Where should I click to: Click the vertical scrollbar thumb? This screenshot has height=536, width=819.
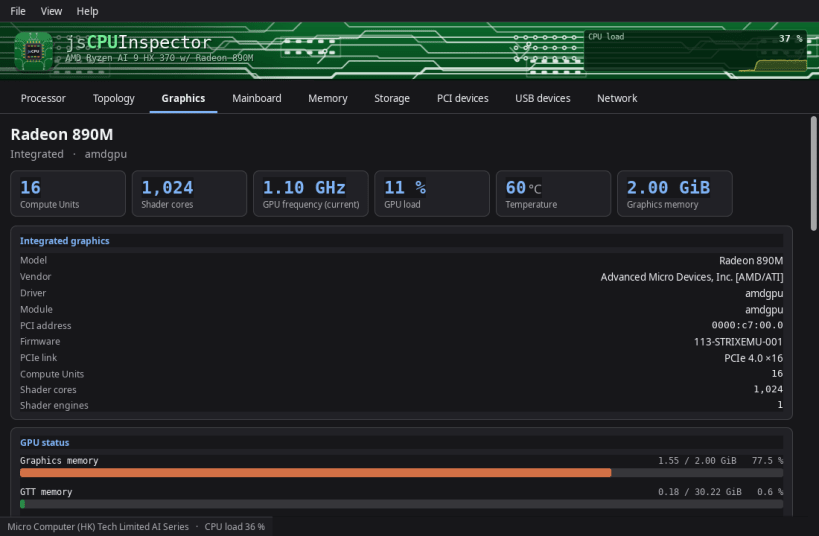tap(813, 173)
